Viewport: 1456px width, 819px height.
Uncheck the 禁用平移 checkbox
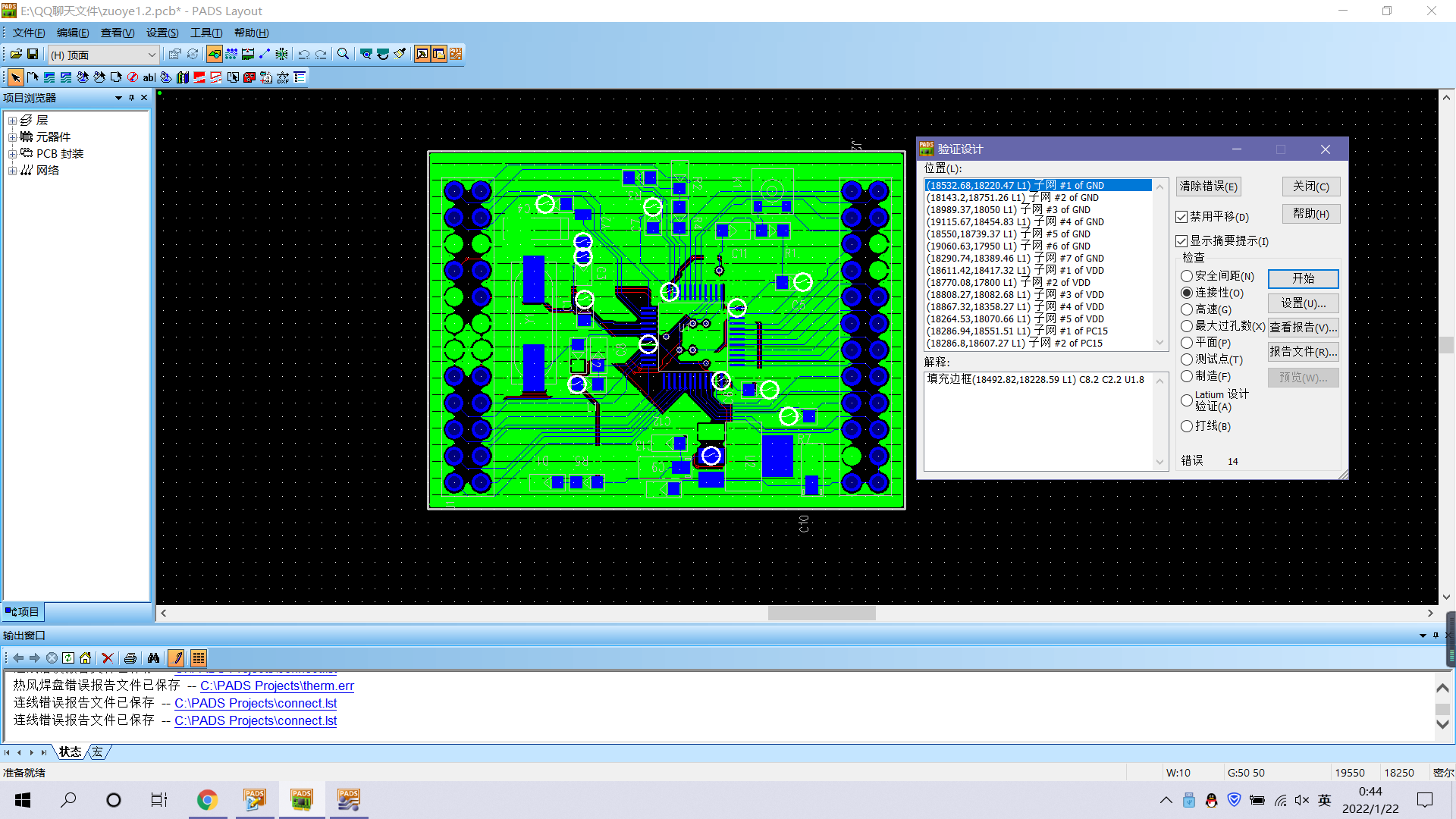point(1181,217)
